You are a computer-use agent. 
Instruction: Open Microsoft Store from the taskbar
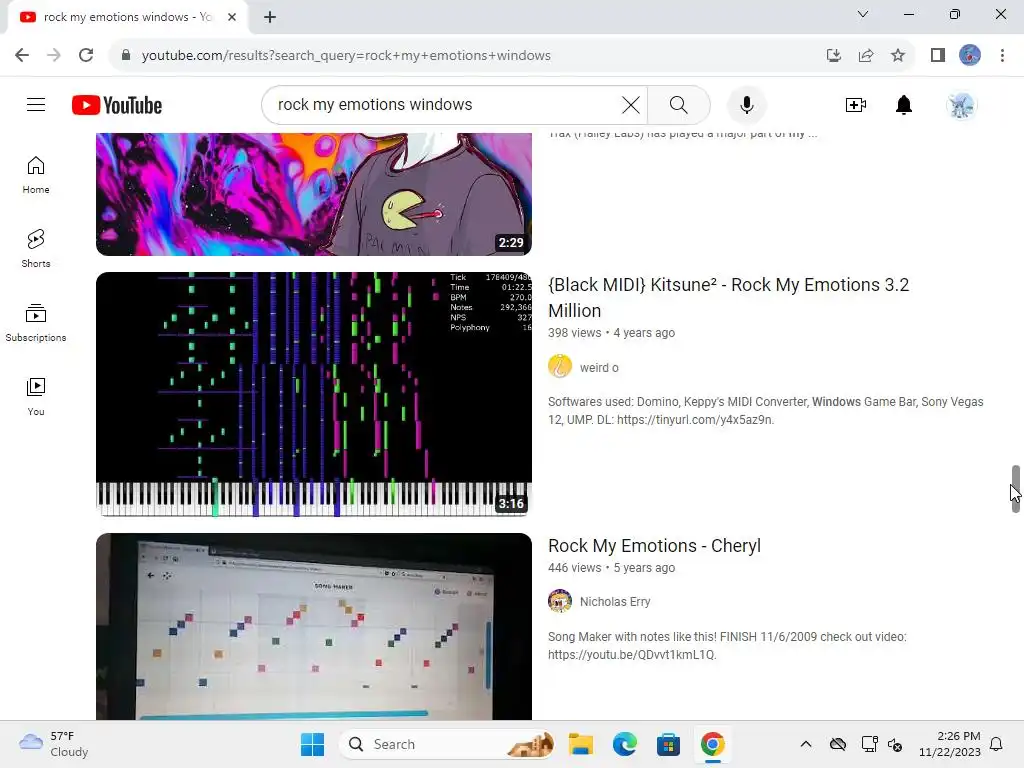[x=668, y=744]
